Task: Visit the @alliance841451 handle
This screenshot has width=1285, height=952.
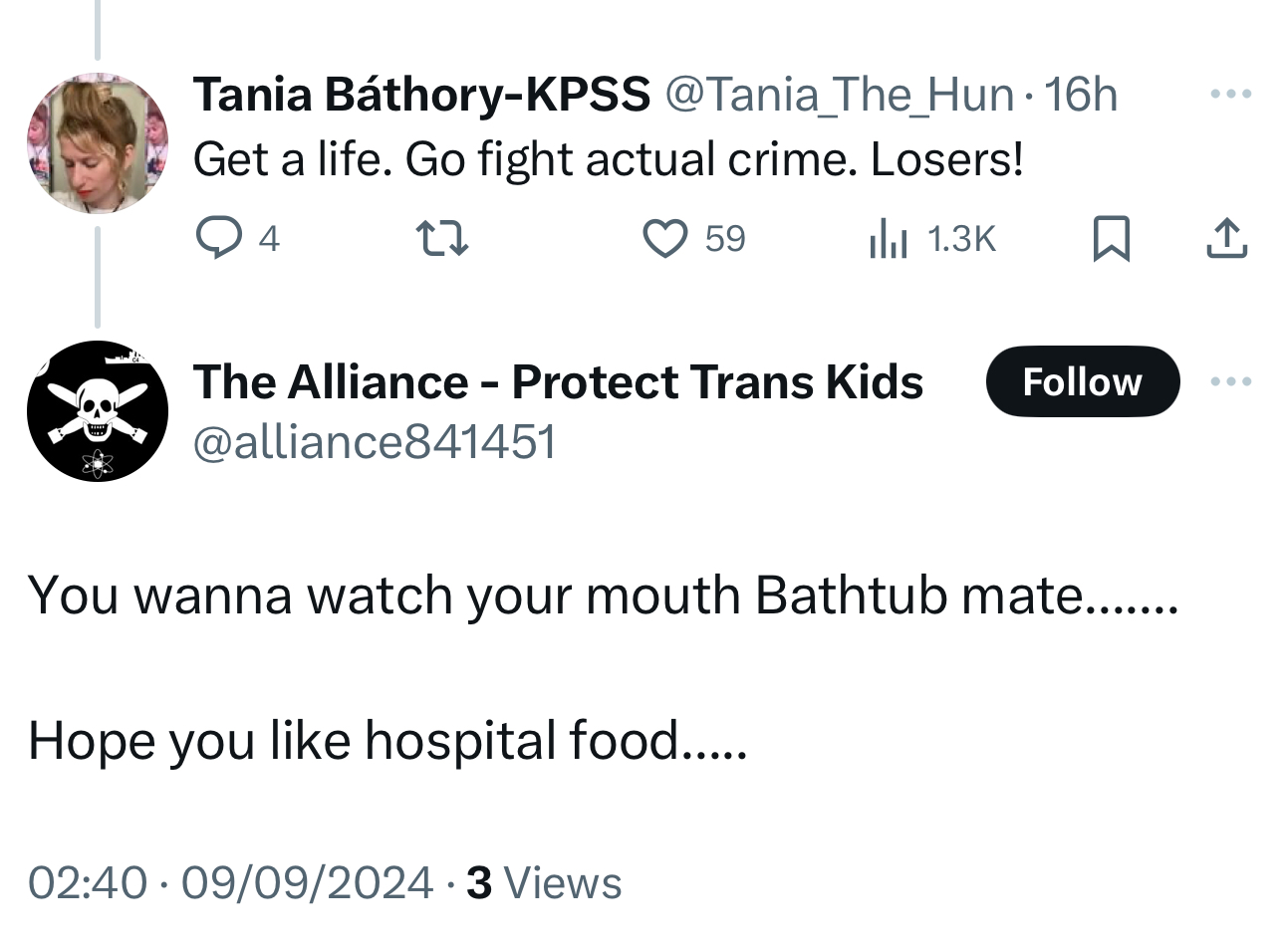Action: tap(374, 441)
